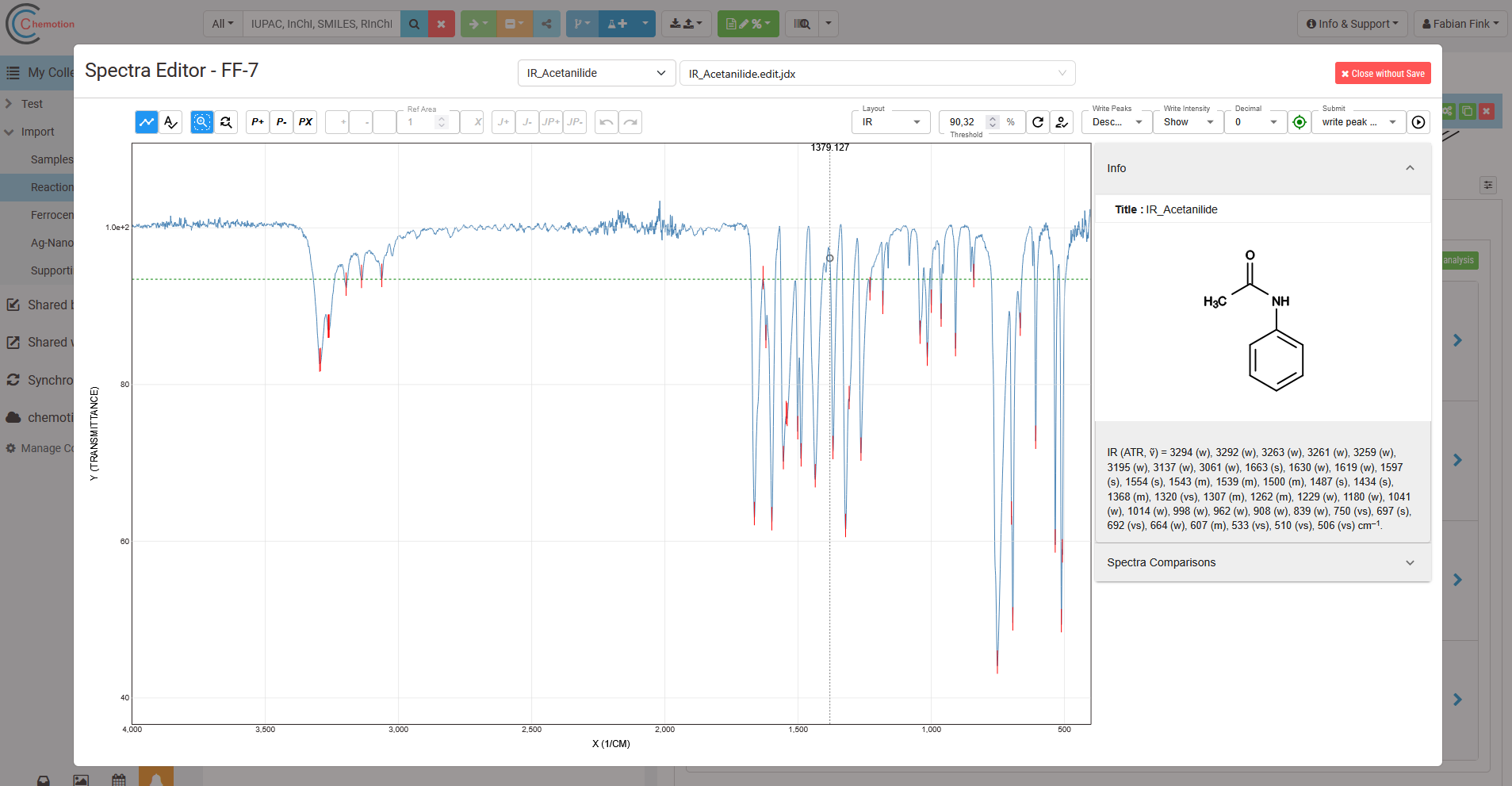Screen dimensions: 1512x786
Task: Increase Threshold with the up stepper arrow
Action: [992, 117]
